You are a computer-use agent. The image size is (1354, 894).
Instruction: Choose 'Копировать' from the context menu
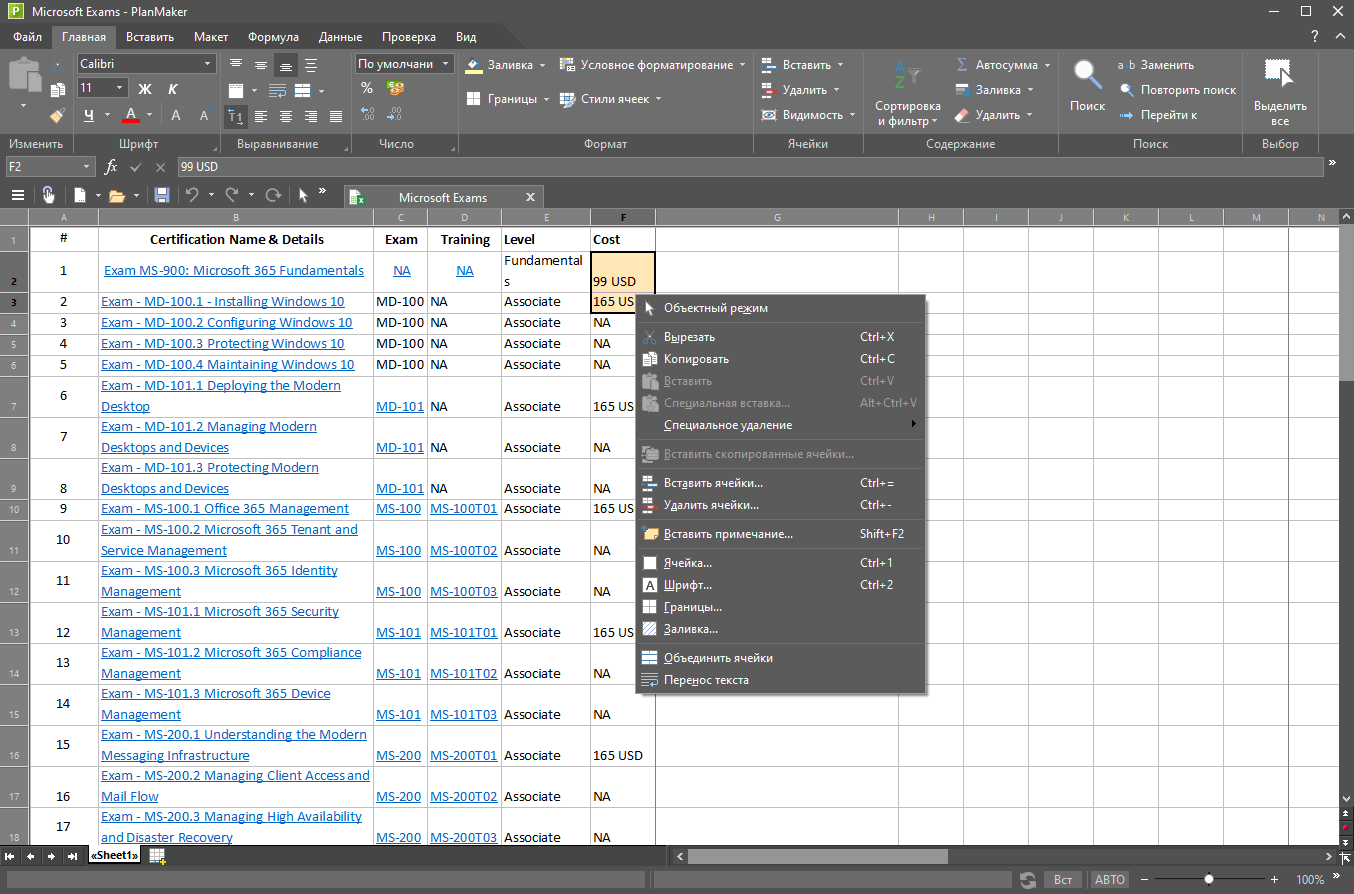(x=696, y=359)
